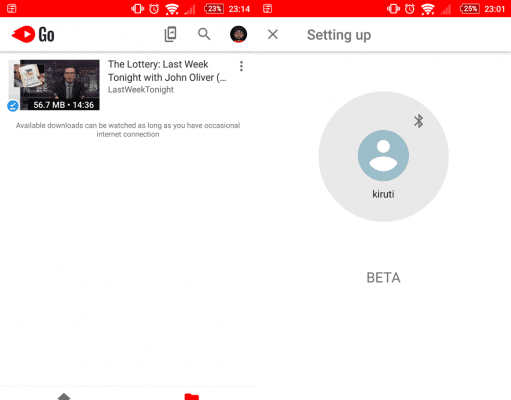Viewport: 511px width, 400px height.
Task: Tap the kiruti name label
Action: [x=383, y=194]
